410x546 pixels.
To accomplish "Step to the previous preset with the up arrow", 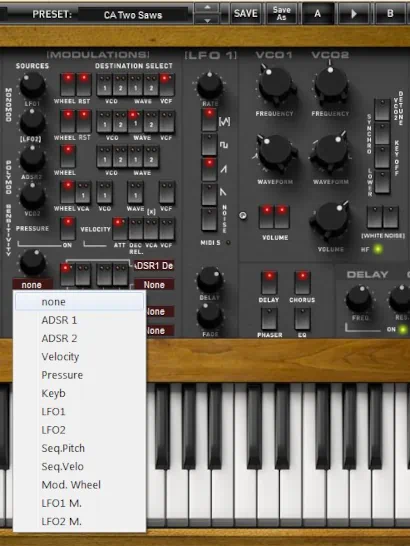I will pos(207,8).
